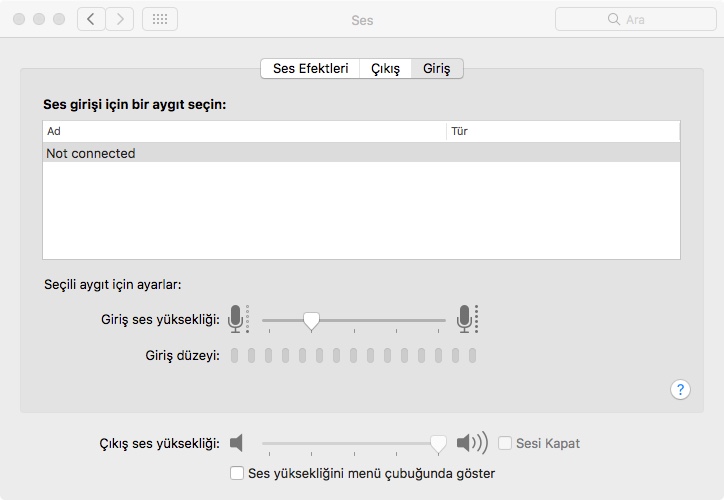Click the magnifier icon in search
The height and width of the screenshot is (500, 724).
coord(614,19)
